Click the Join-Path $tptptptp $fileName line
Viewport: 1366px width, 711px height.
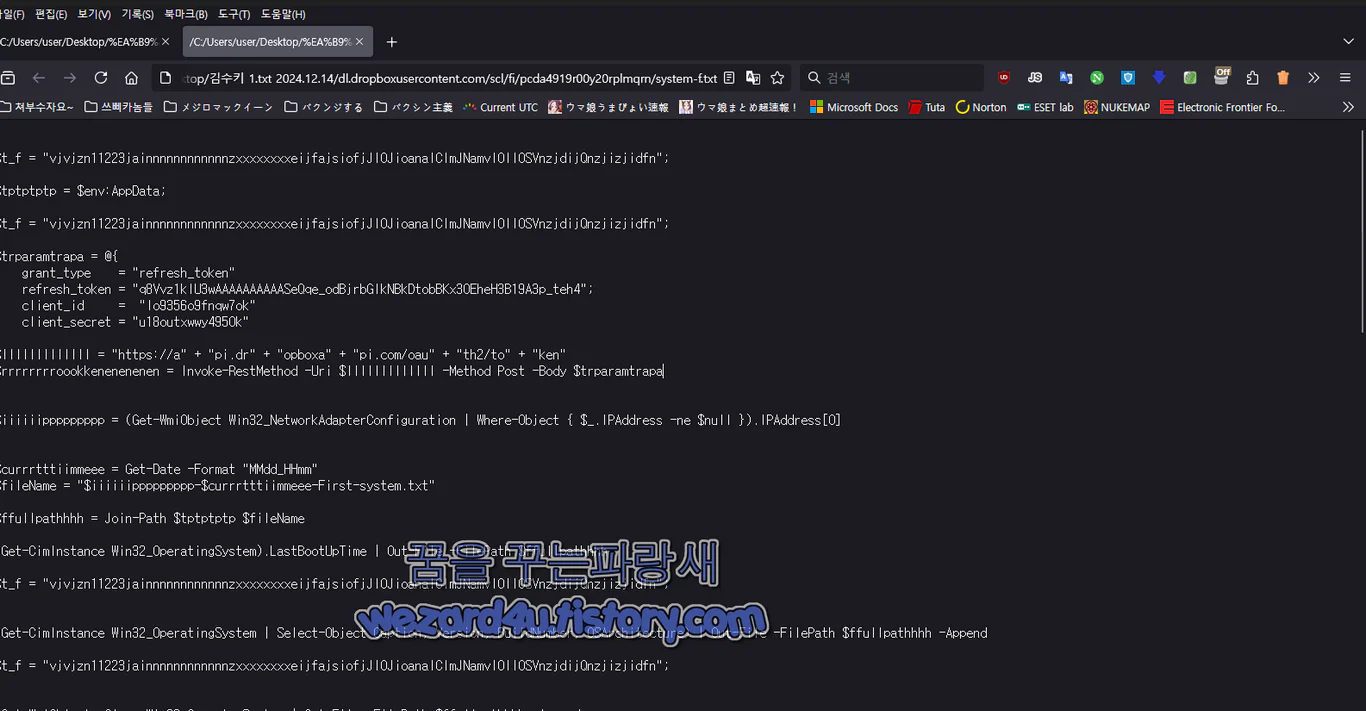(x=151, y=518)
